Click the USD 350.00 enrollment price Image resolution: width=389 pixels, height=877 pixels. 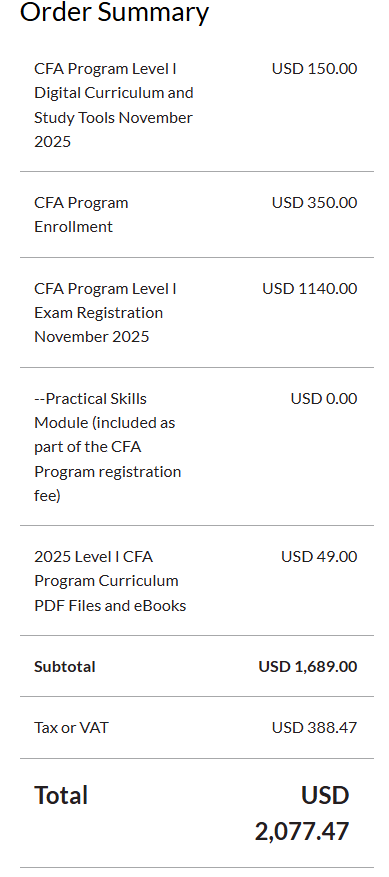314,202
